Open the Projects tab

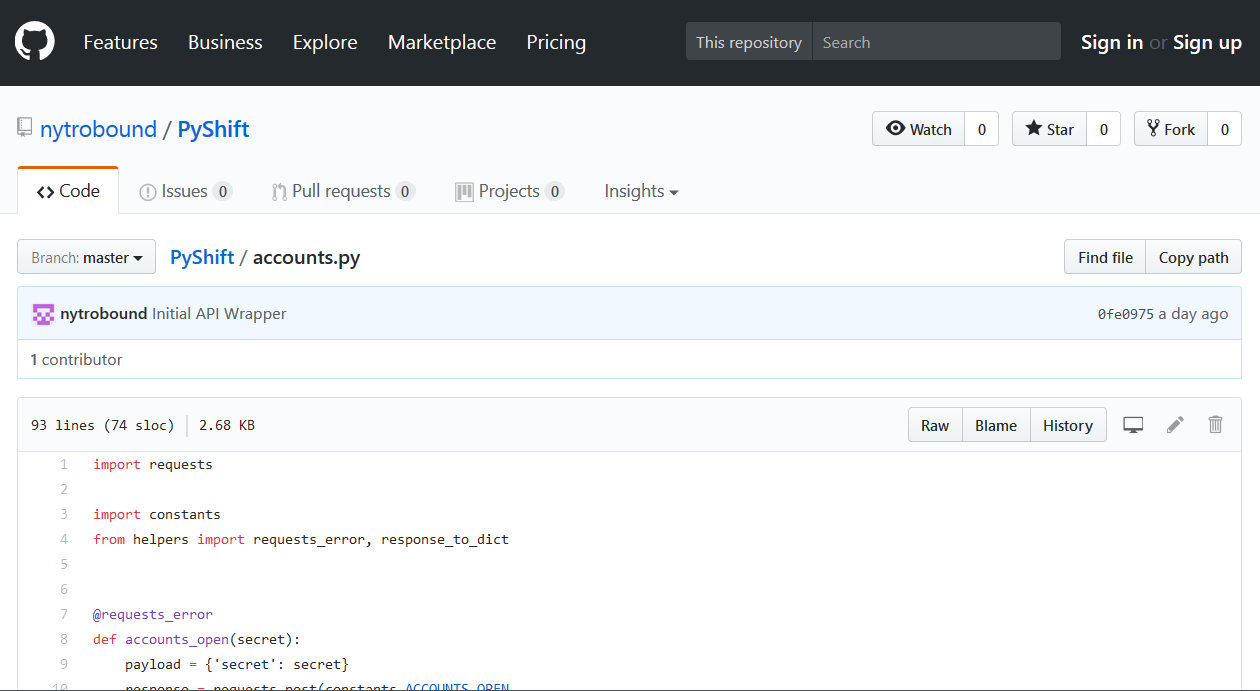[x=509, y=191]
